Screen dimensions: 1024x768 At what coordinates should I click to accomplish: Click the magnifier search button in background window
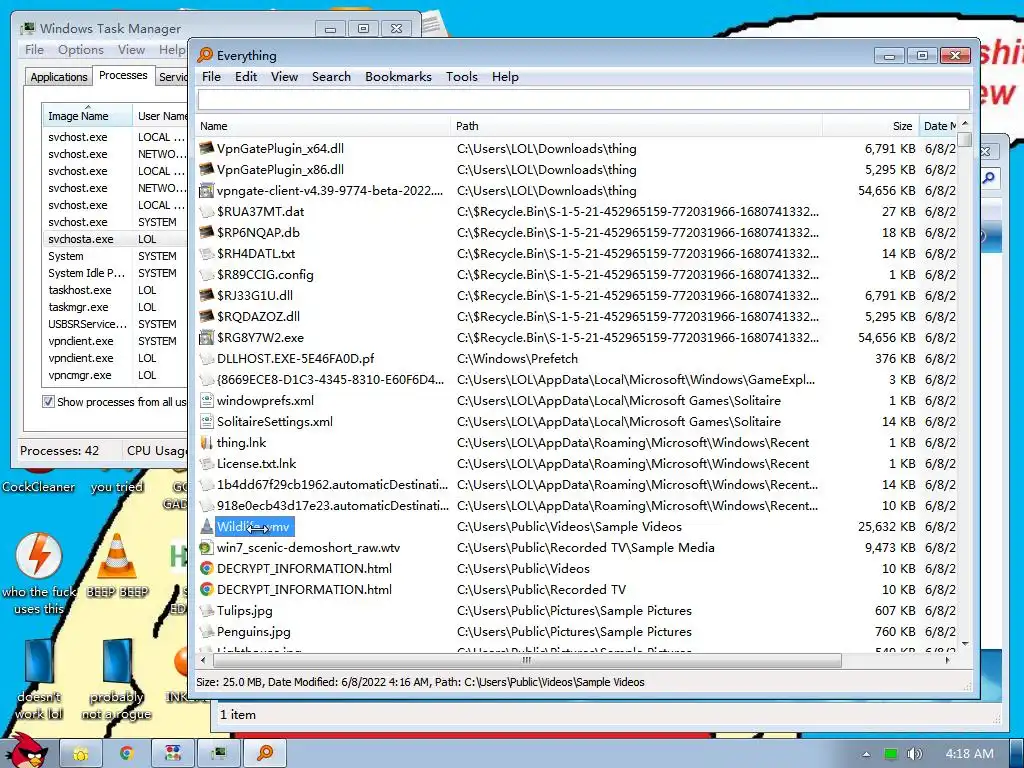pos(990,177)
